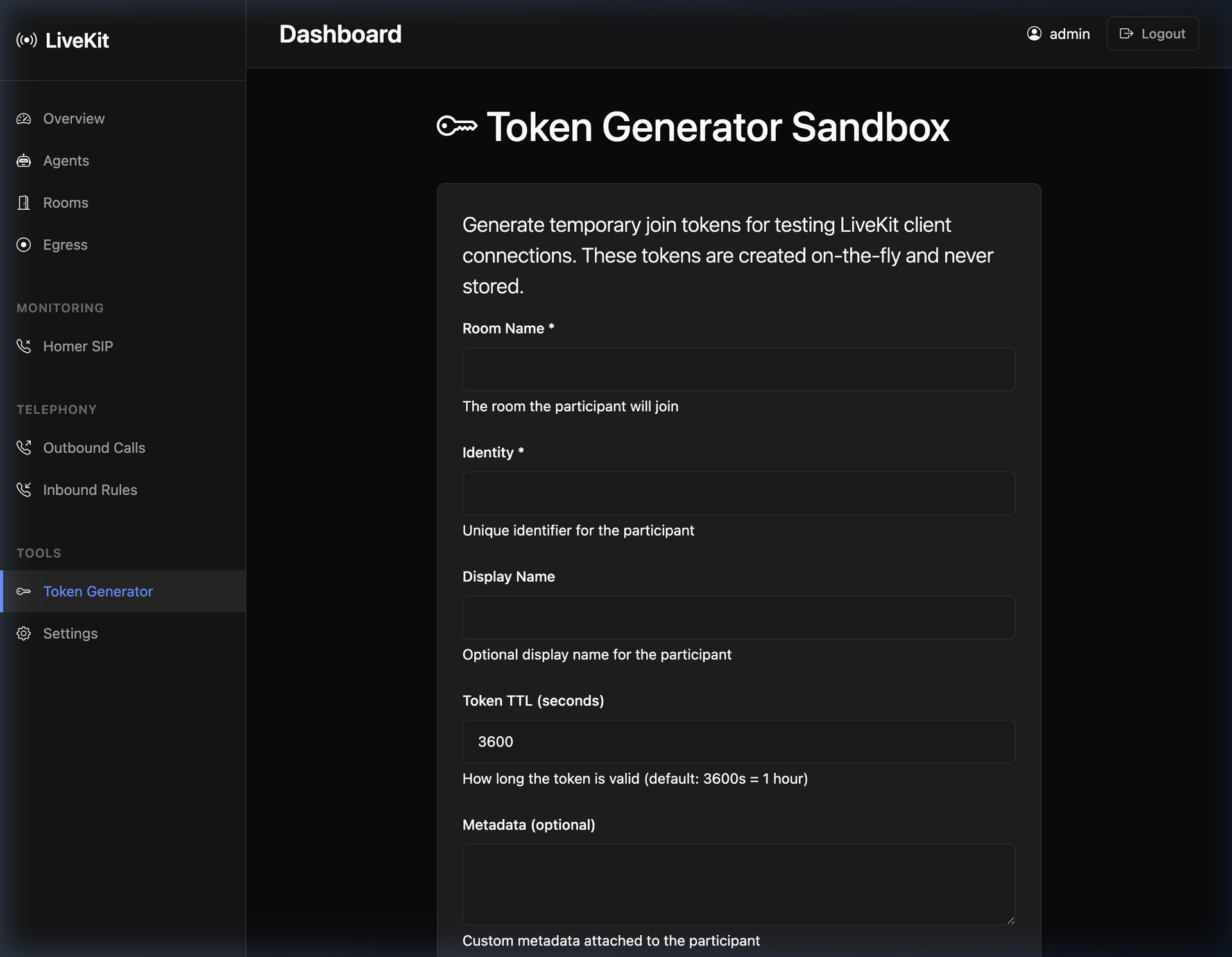Click the TOOLS section header
This screenshot has height=957, width=1232.
(38, 553)
